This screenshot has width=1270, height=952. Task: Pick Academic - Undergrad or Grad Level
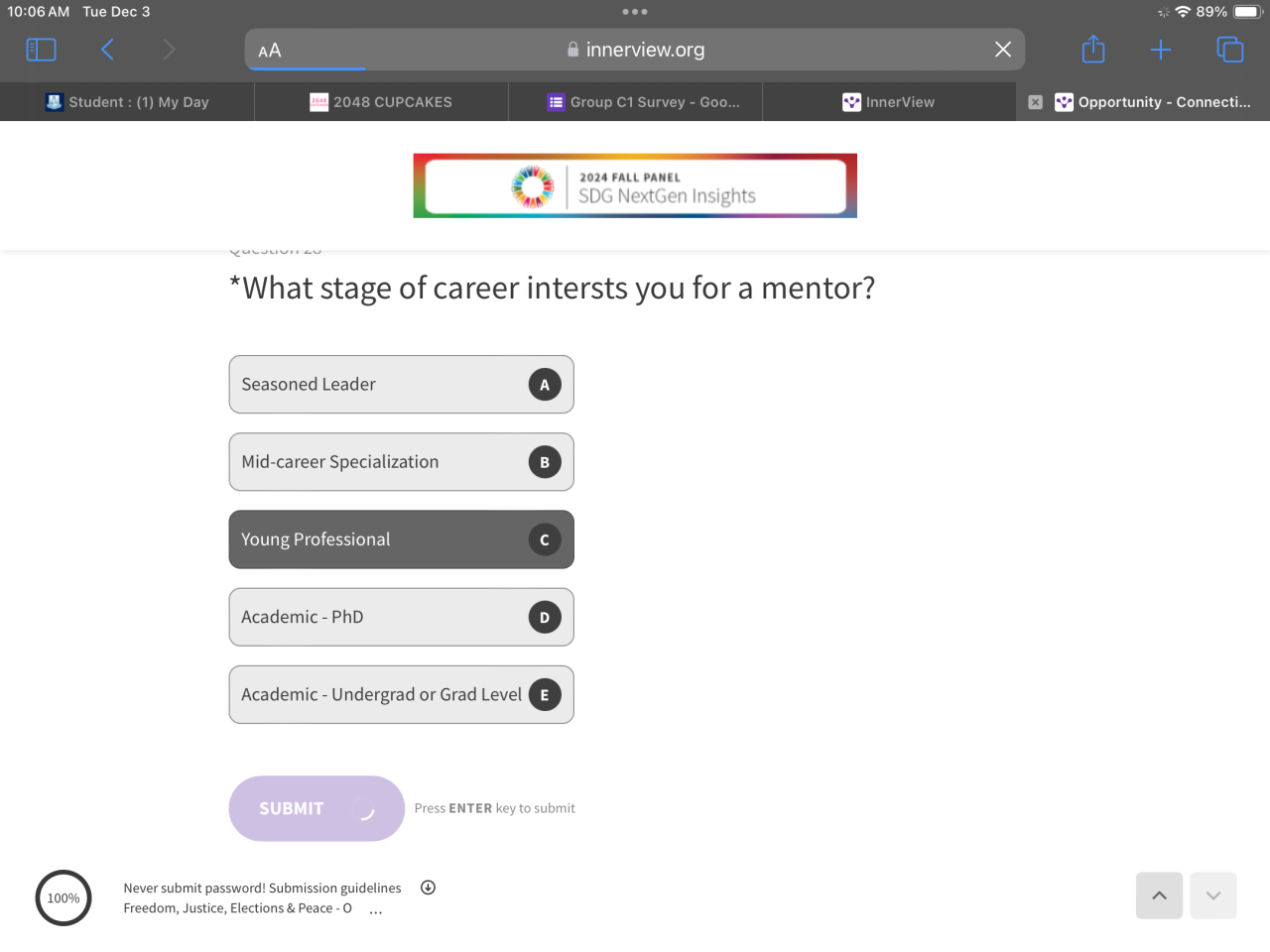[x=401, y=694]
